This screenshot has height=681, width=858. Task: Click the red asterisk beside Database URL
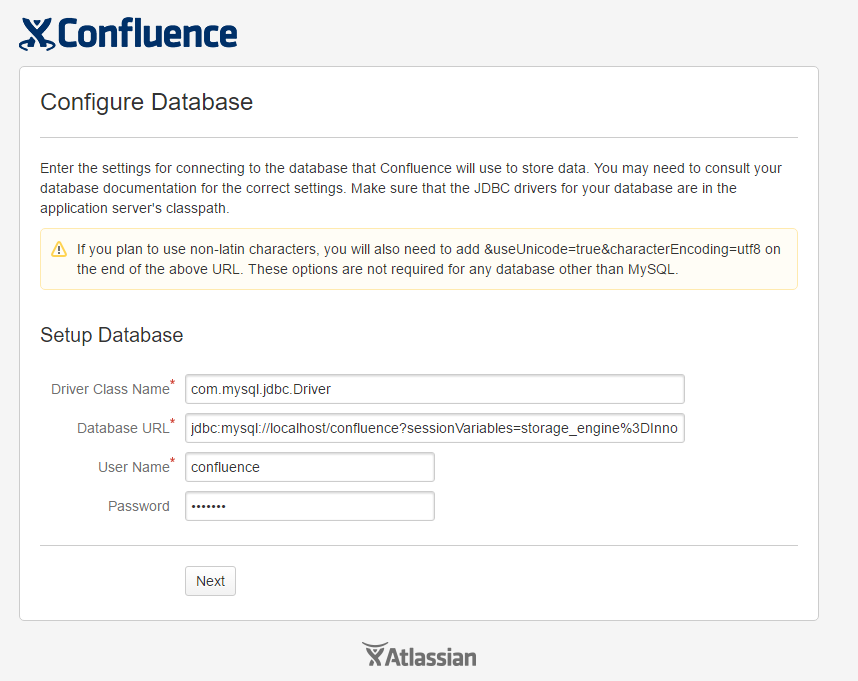172,421
